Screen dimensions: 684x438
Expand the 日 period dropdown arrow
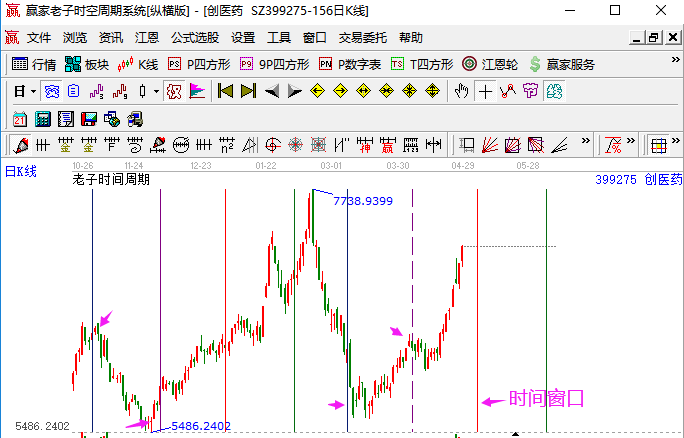point(33,91)
